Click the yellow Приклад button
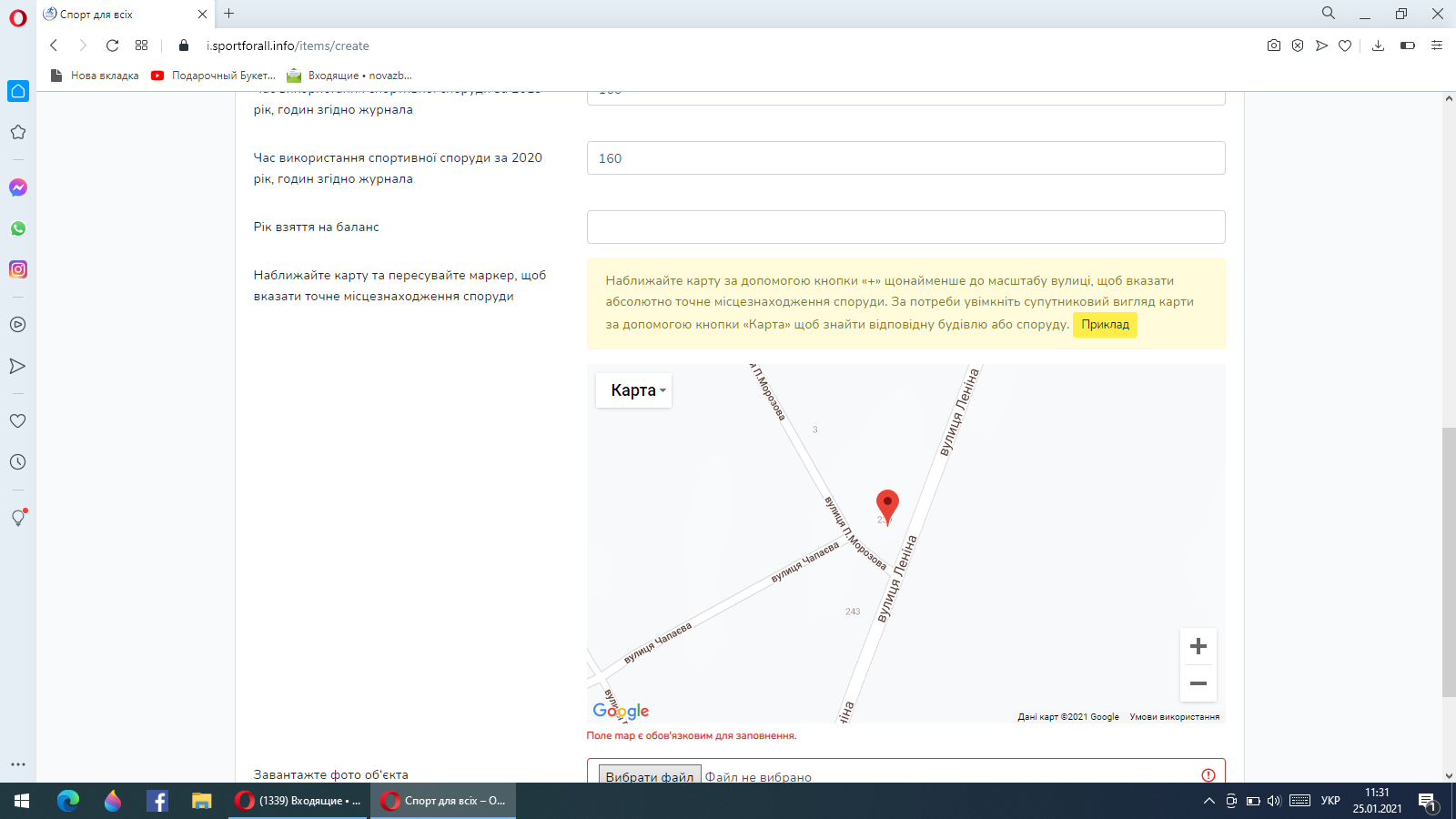The width and height of the screenshot is (1456, 819). 1105,325
